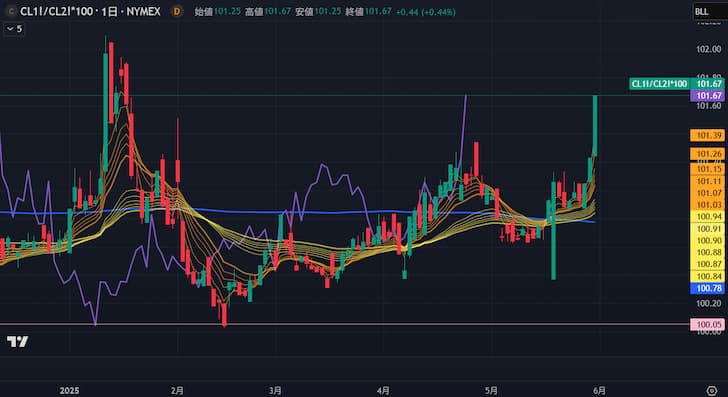
Task: Expand the collapsed indicators legend showing 5
Action: [14, 29]
